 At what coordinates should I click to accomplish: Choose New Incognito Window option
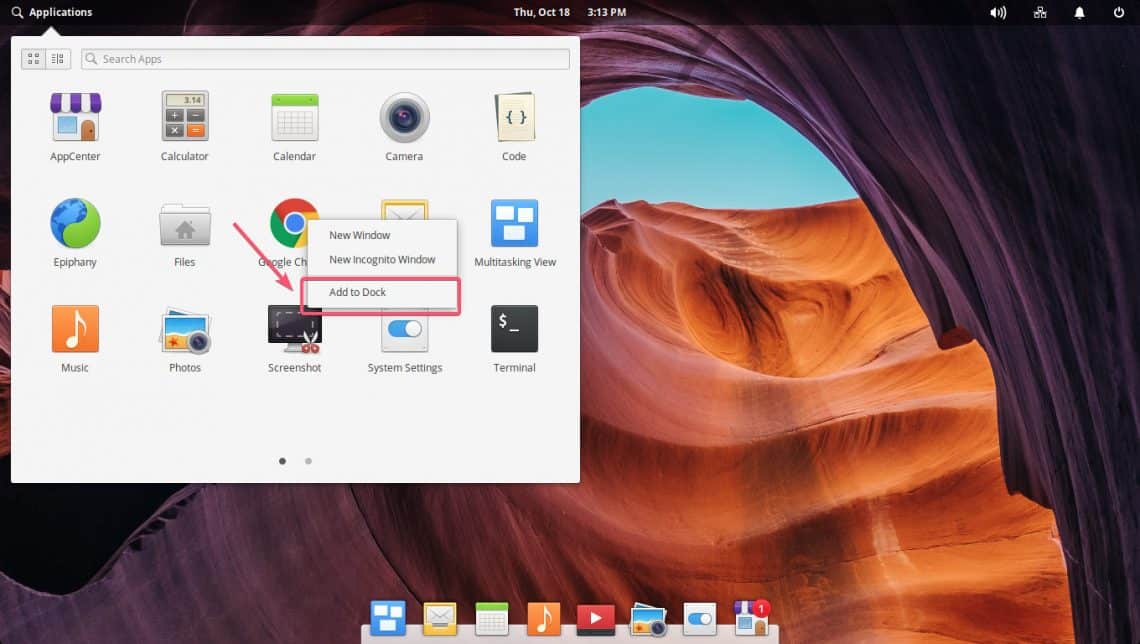click(382, 260)
